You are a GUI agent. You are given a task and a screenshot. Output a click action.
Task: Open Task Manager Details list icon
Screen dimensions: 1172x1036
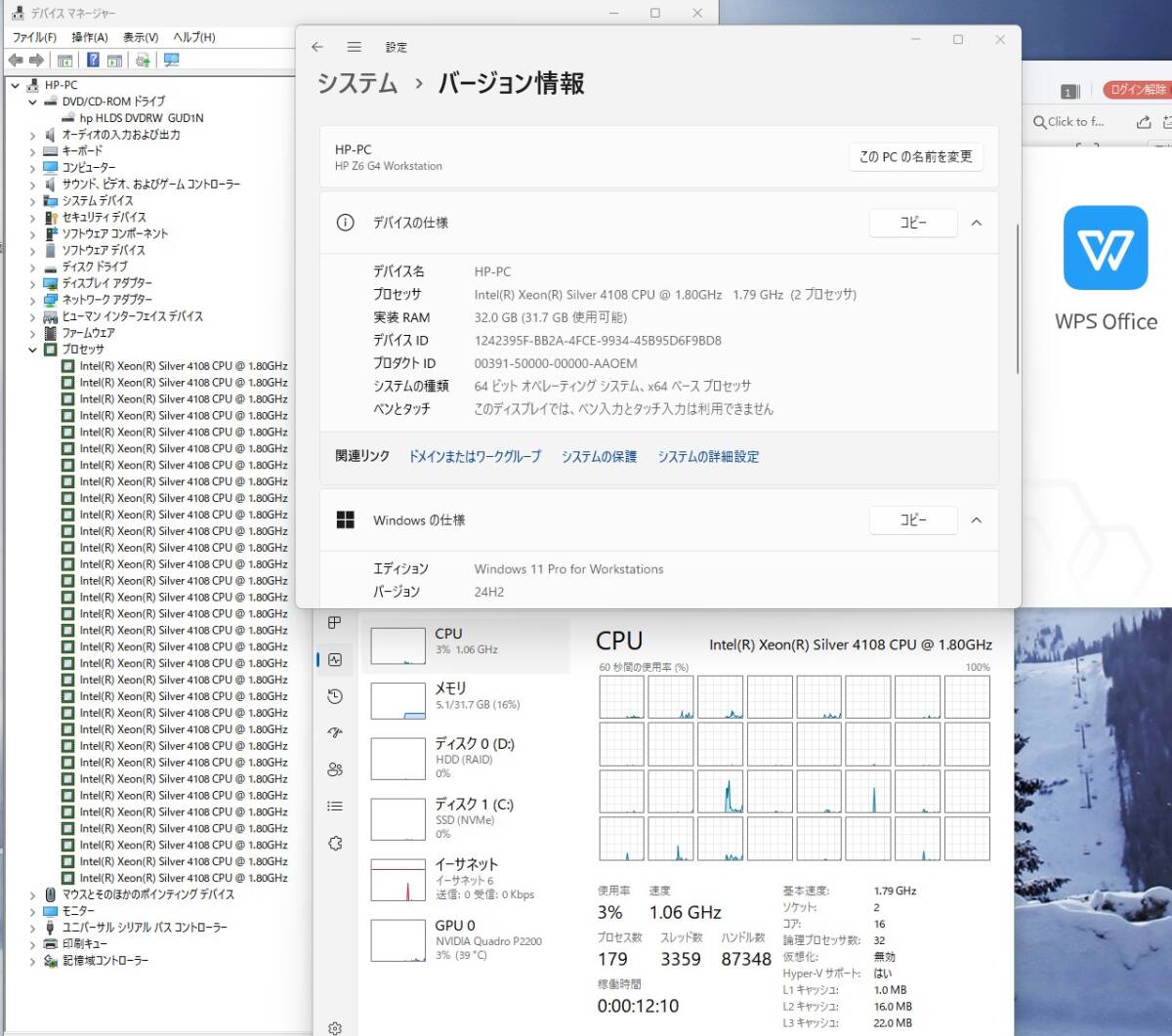pyautogui.click(x=335, y=807)
